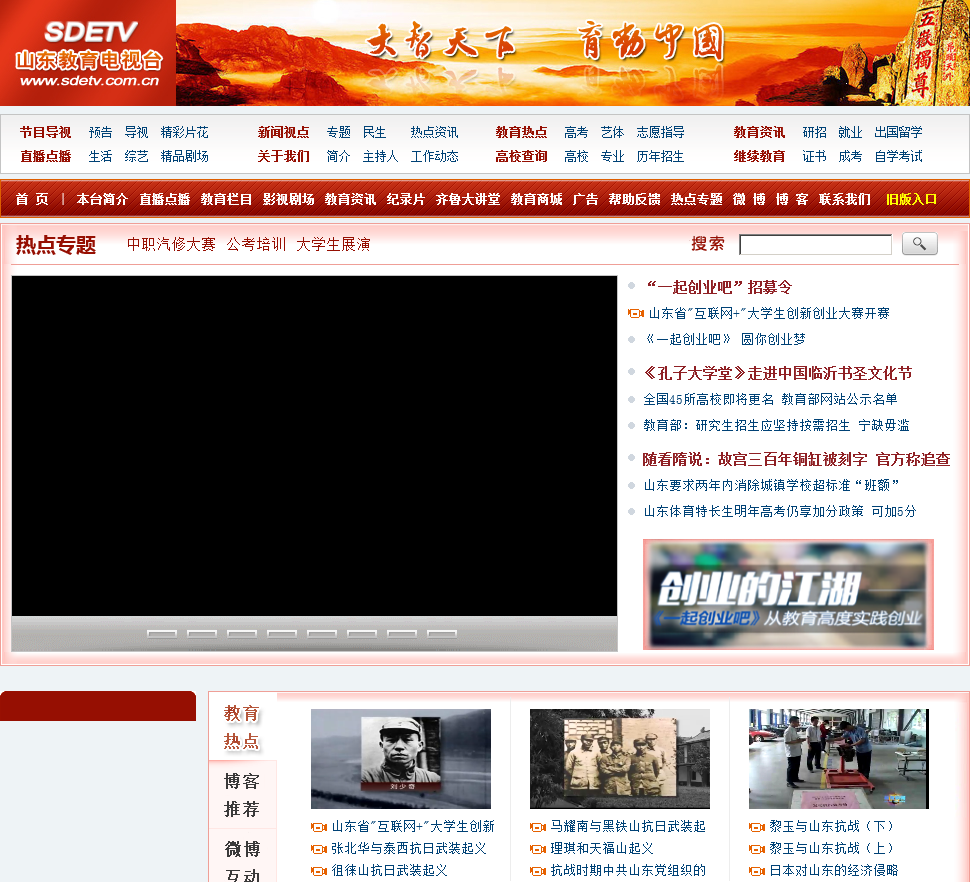Open 热点专题 in the red navigation bar
970x882 pixels.
[697, 199]
